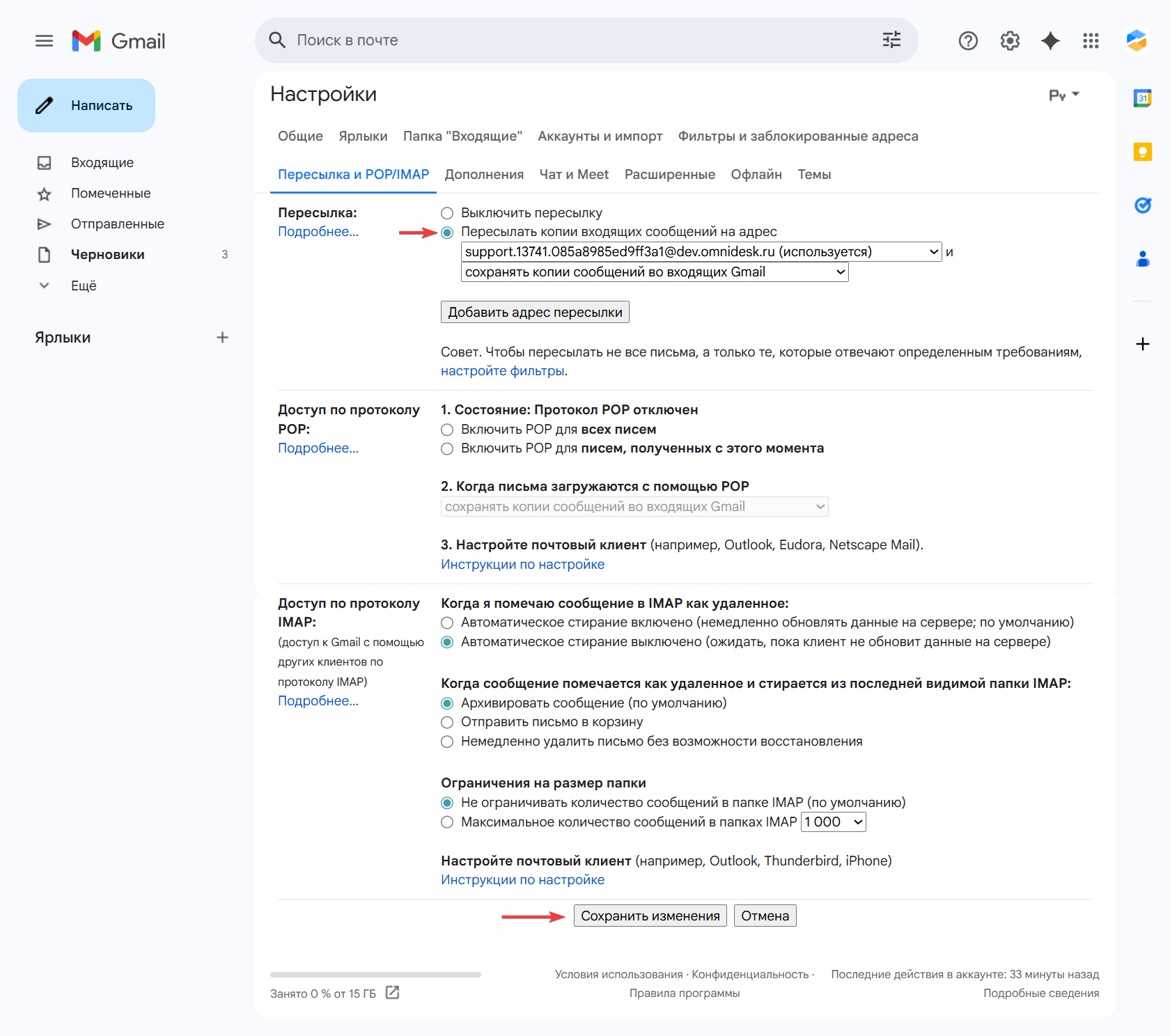
Task: Open the Settings gear icon
Action: point(1010,41)
